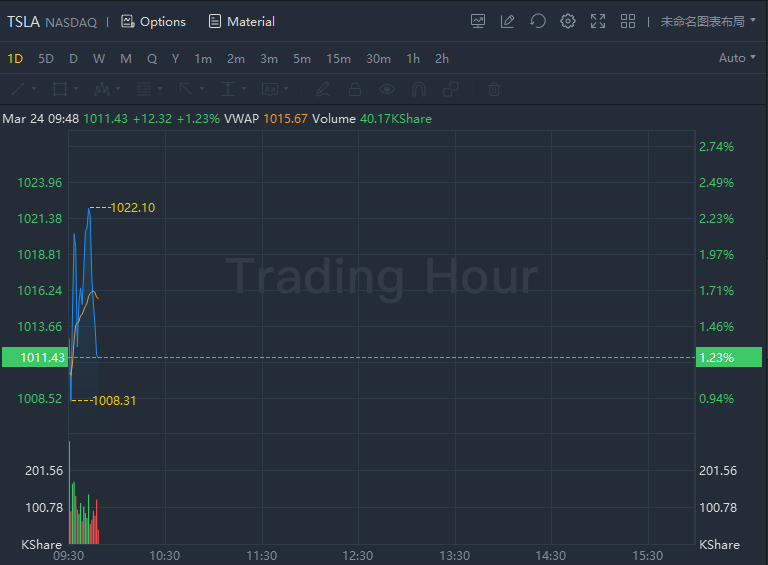
Task: Expand the text tool options arrow
Action: 286,89
